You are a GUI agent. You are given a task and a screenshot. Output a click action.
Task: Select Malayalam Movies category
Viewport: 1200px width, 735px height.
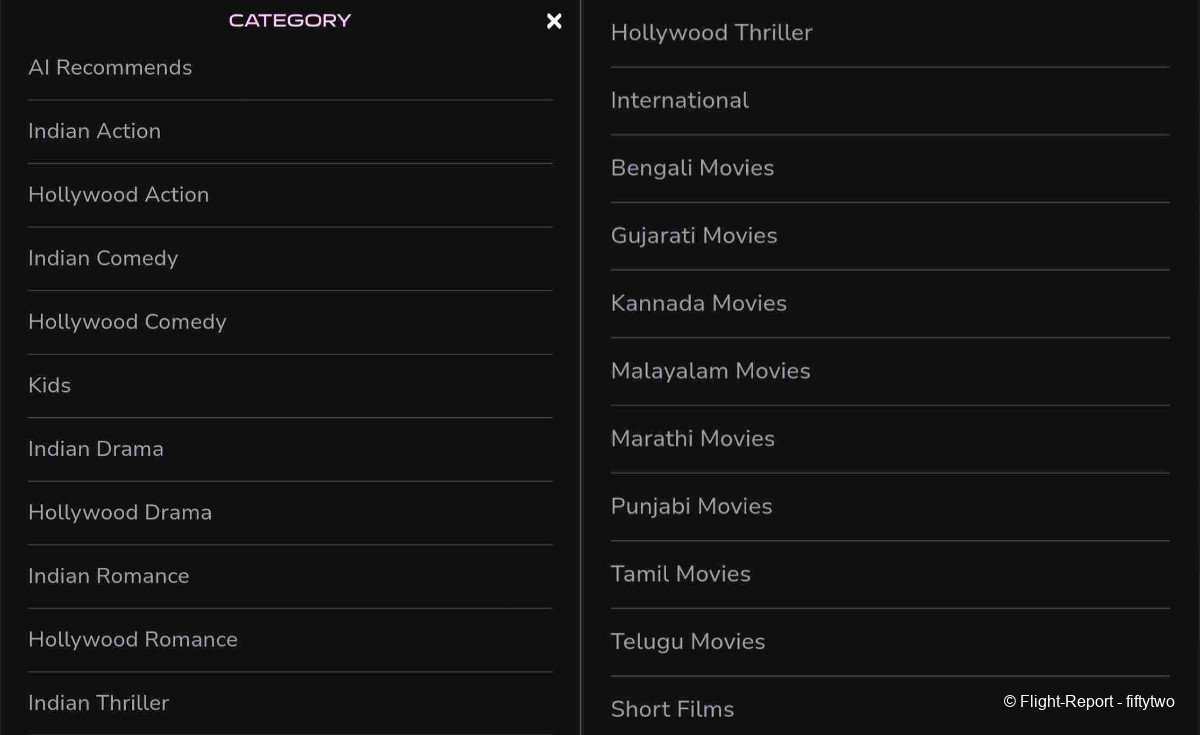[711, 371]
